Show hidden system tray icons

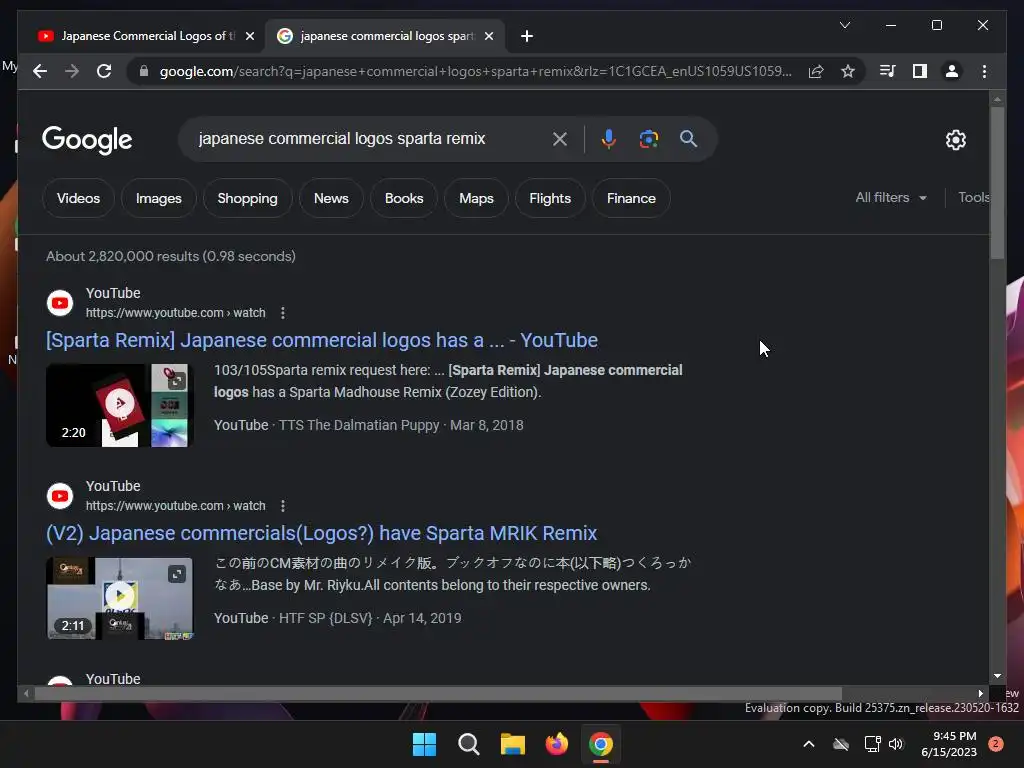tap(808, 744)
